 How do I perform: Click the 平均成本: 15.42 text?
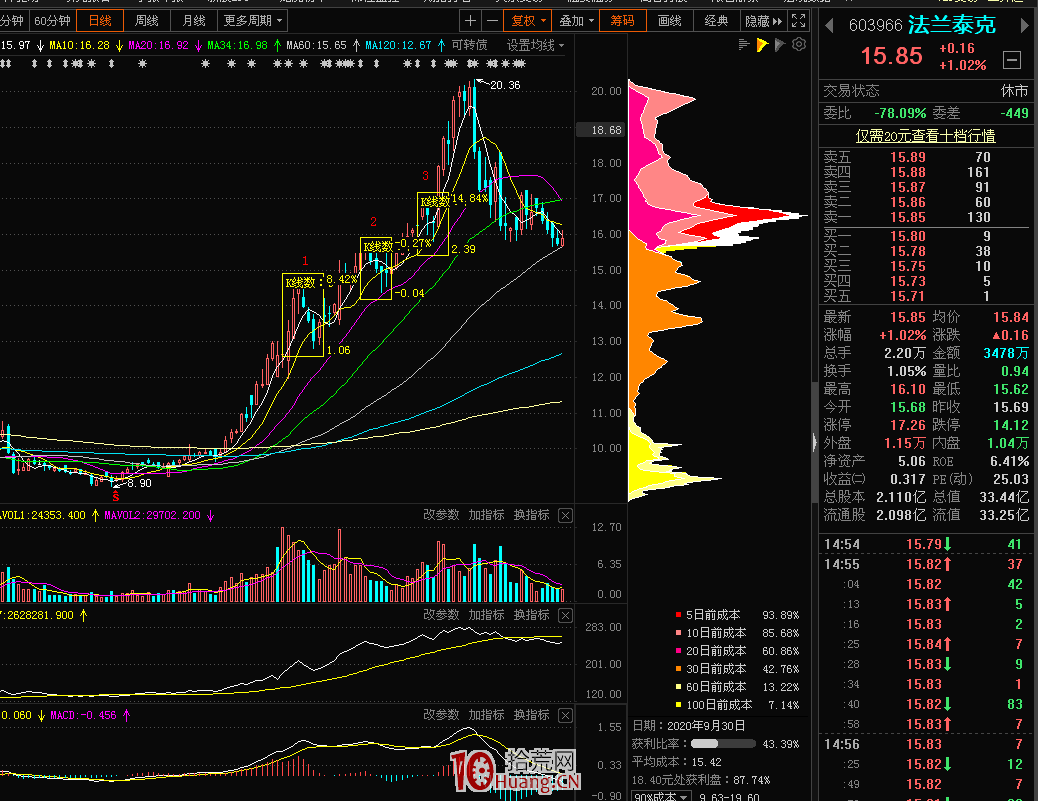pos(677,762)
